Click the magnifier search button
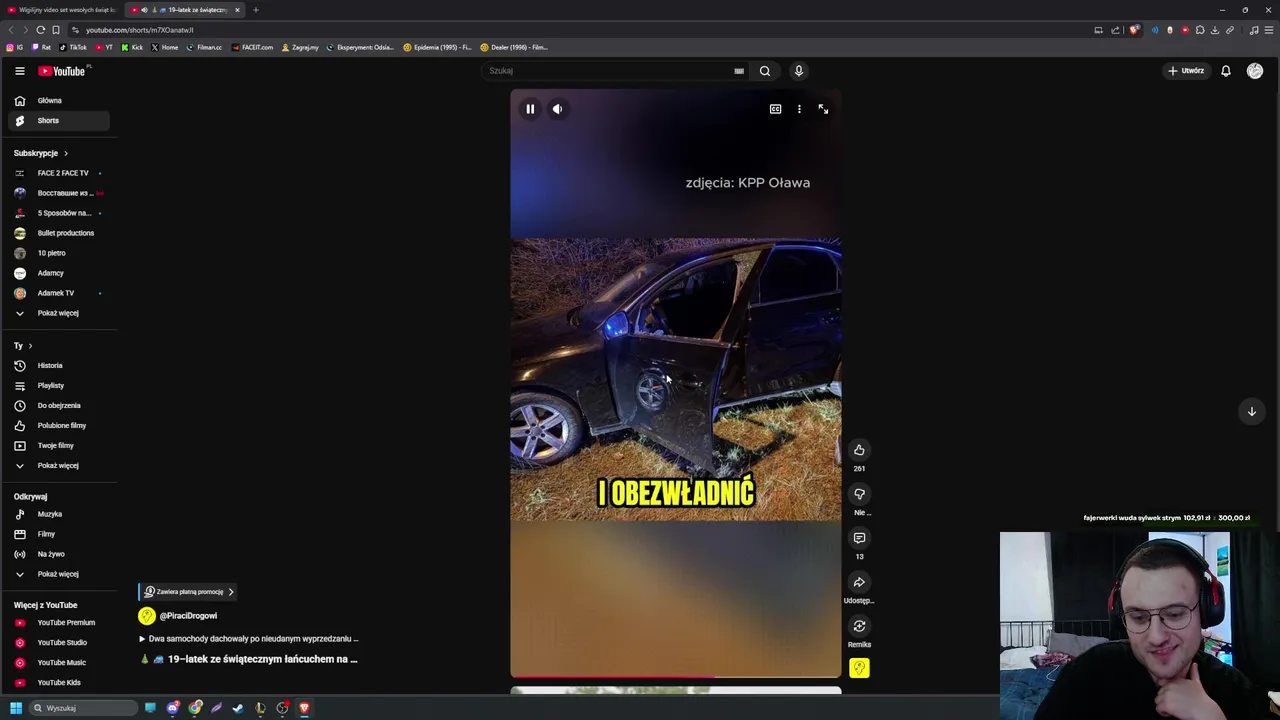The width and height of the screenshot is (1280, 720). point(765,71)
